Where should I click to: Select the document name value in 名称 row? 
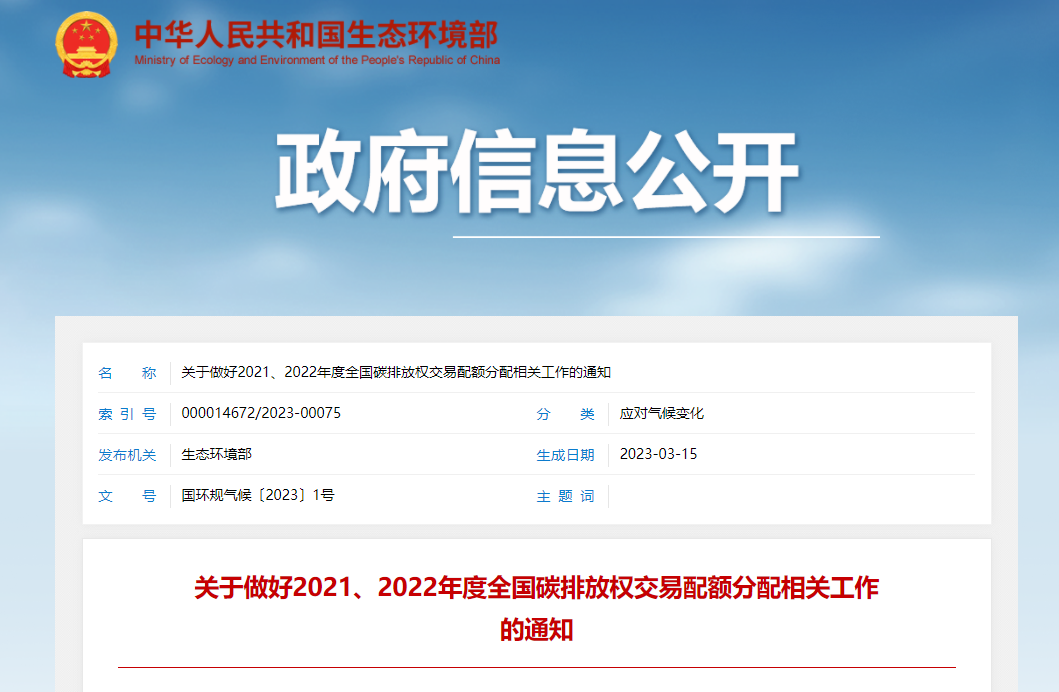(396, 372)
